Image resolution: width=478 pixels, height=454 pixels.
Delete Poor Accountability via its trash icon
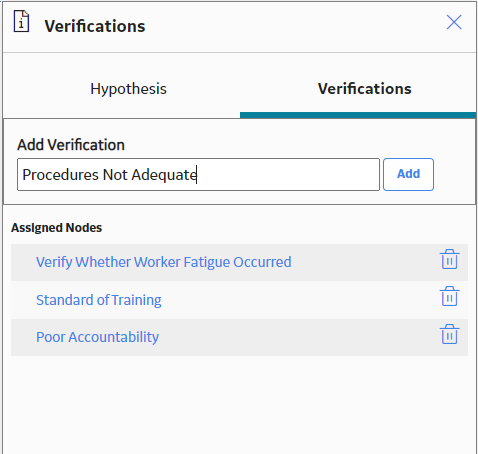(450, 334)
